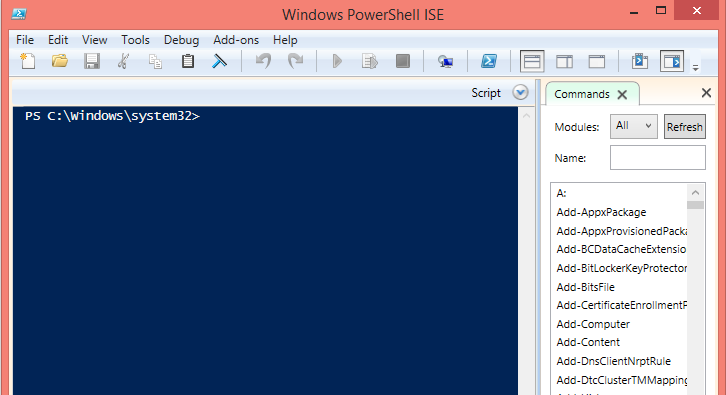Open the Add-ons menu
This screenshot has height=395, width=726.
236,40
